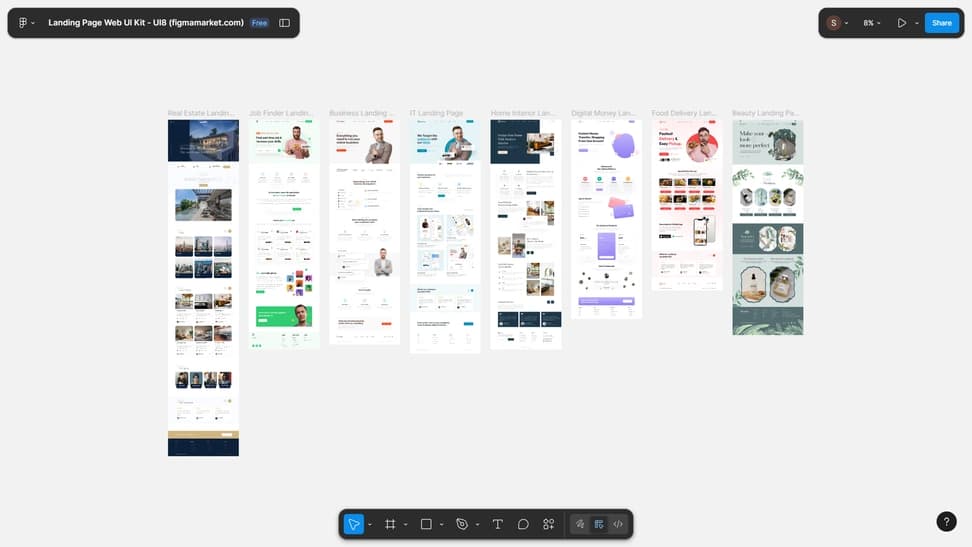
Task: Select the Business Landing frame label
Action: [361, 113]
